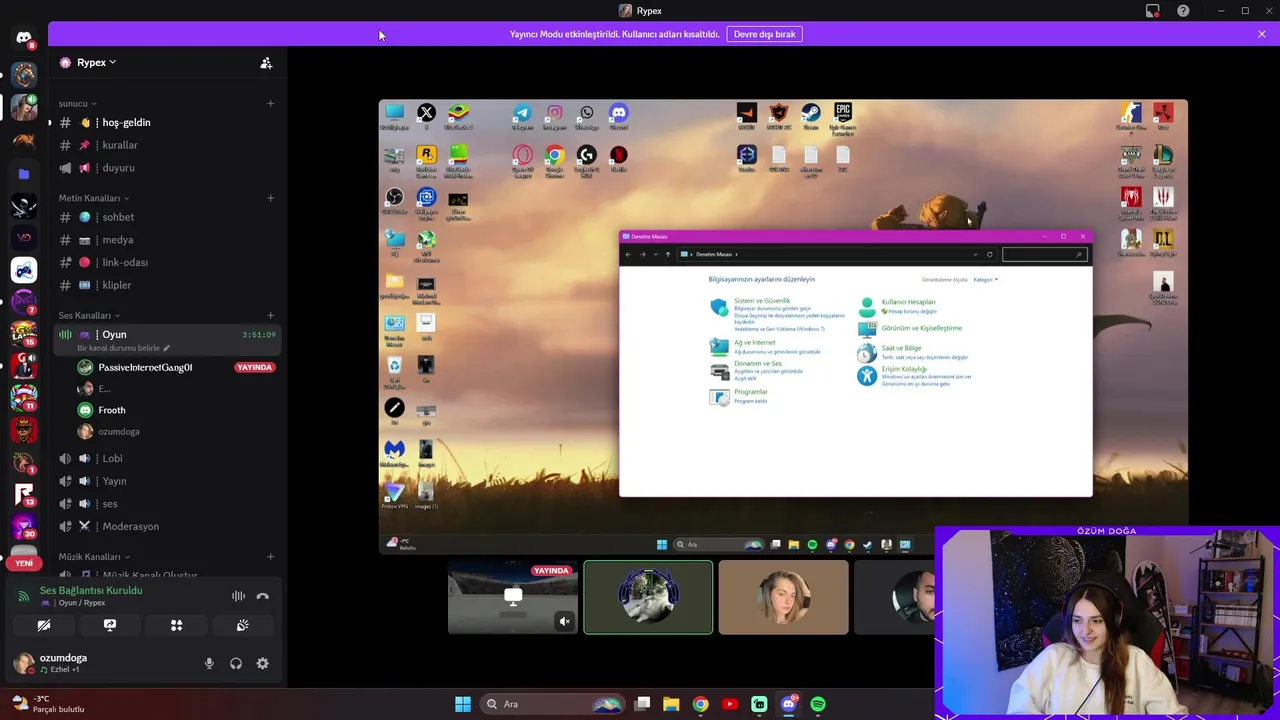Viewport: 1280px width, 720px height.
Task: Join the Yayın voice channel
Action: coord(166,481)
